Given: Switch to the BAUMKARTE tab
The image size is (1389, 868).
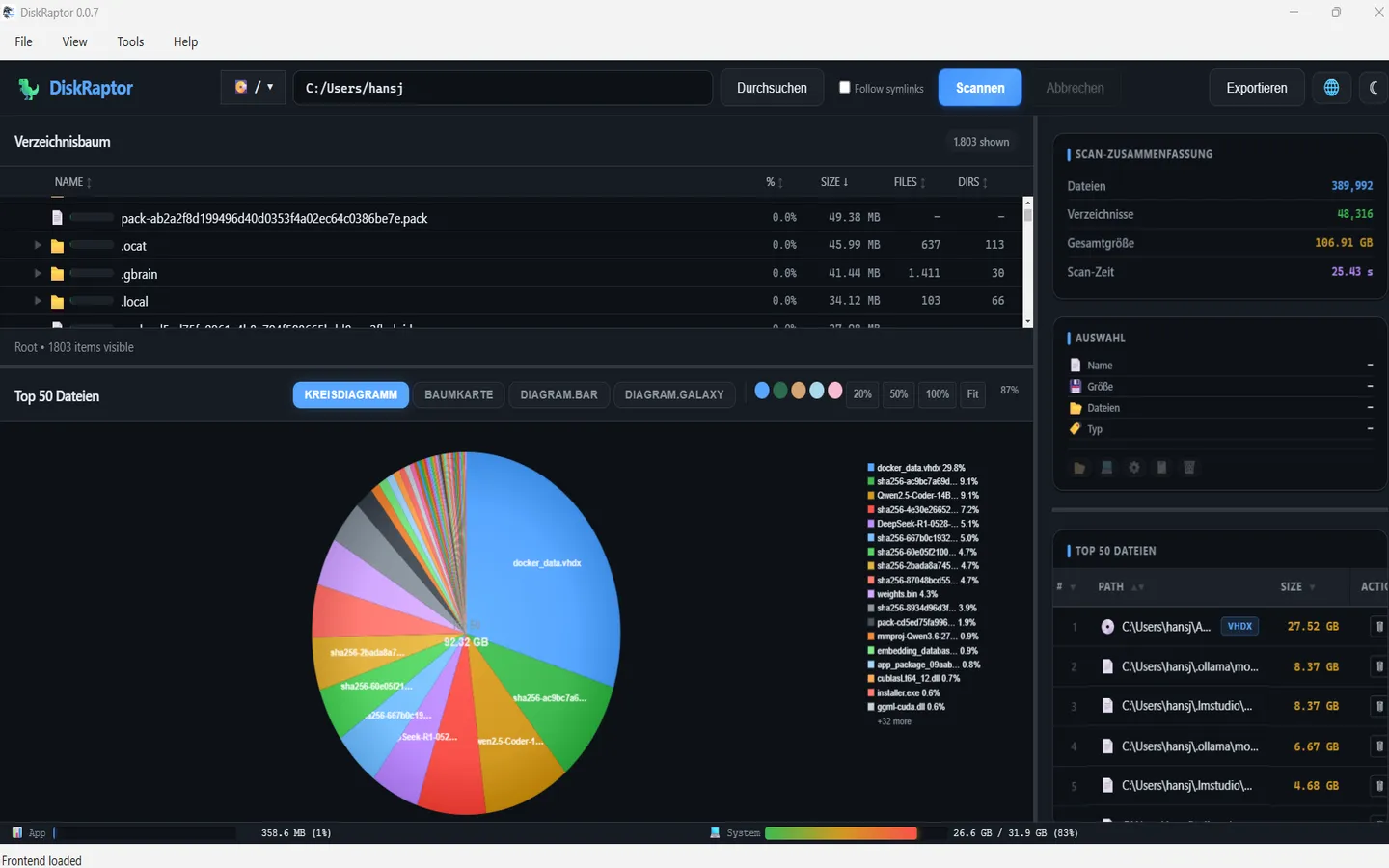Looking at the screenshot, I should click(x=458, y=394).
